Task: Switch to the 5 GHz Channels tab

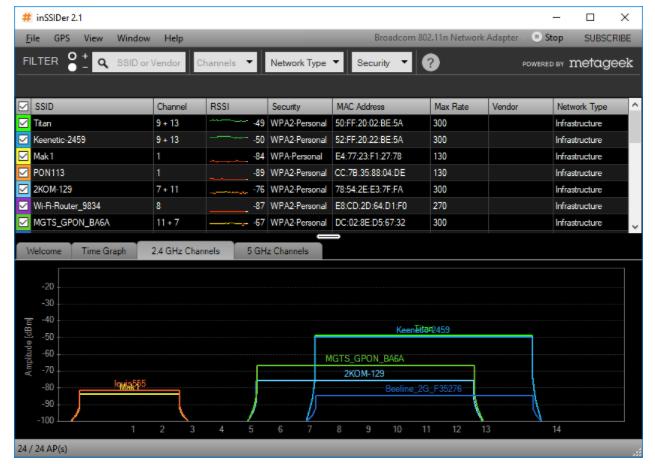Action: click(x=278, y=251)
